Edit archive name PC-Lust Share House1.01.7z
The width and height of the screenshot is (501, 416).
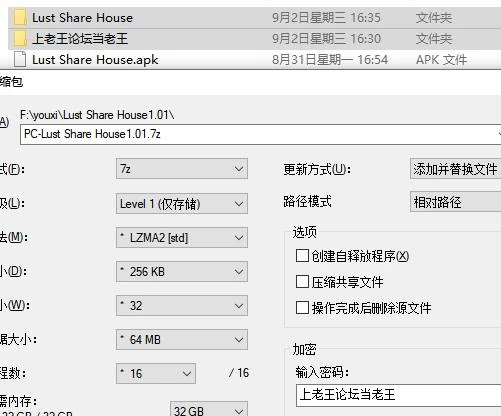click(x=260, y=134)
